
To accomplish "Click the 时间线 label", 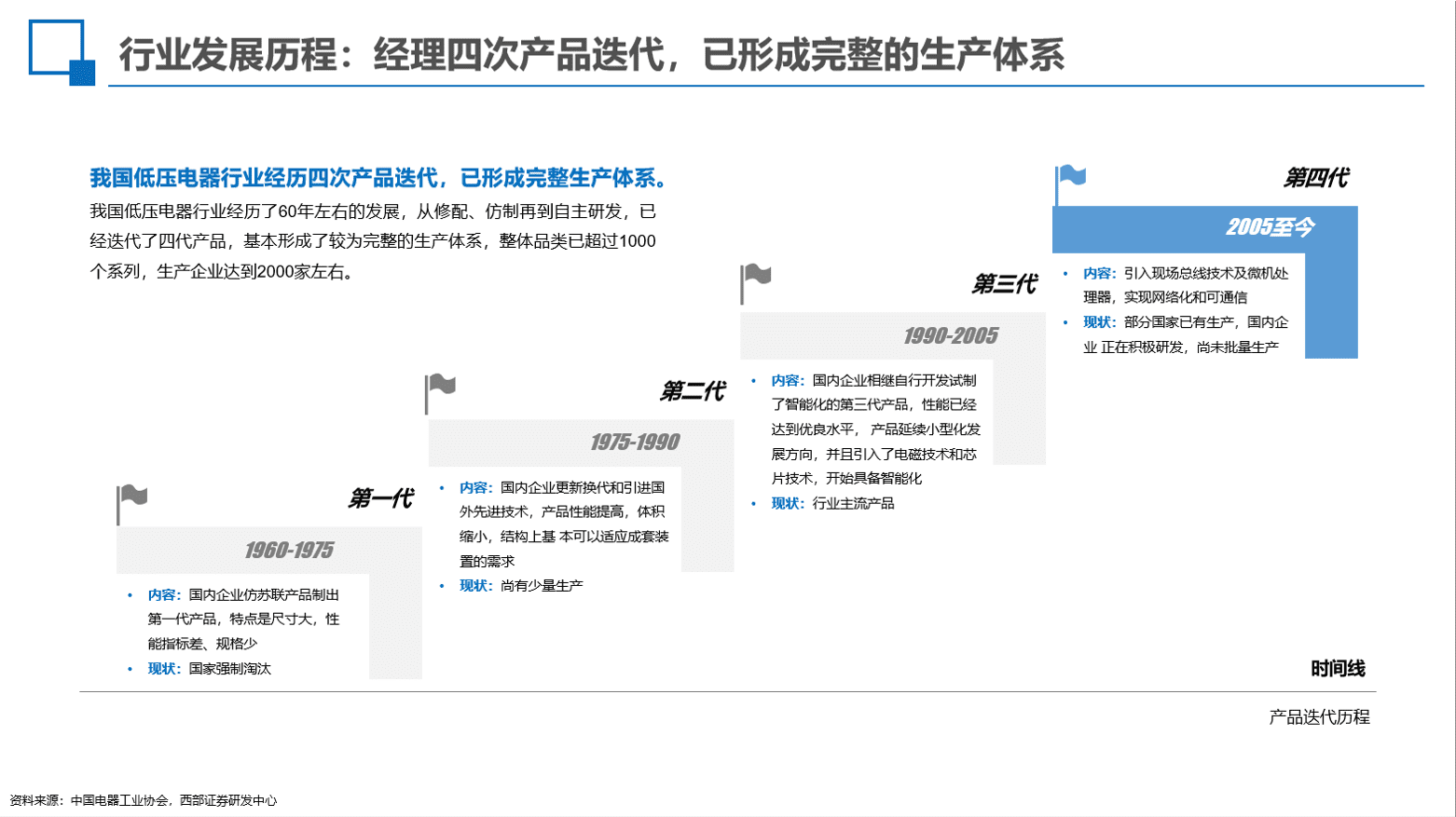I will [x=1338, y=669].
